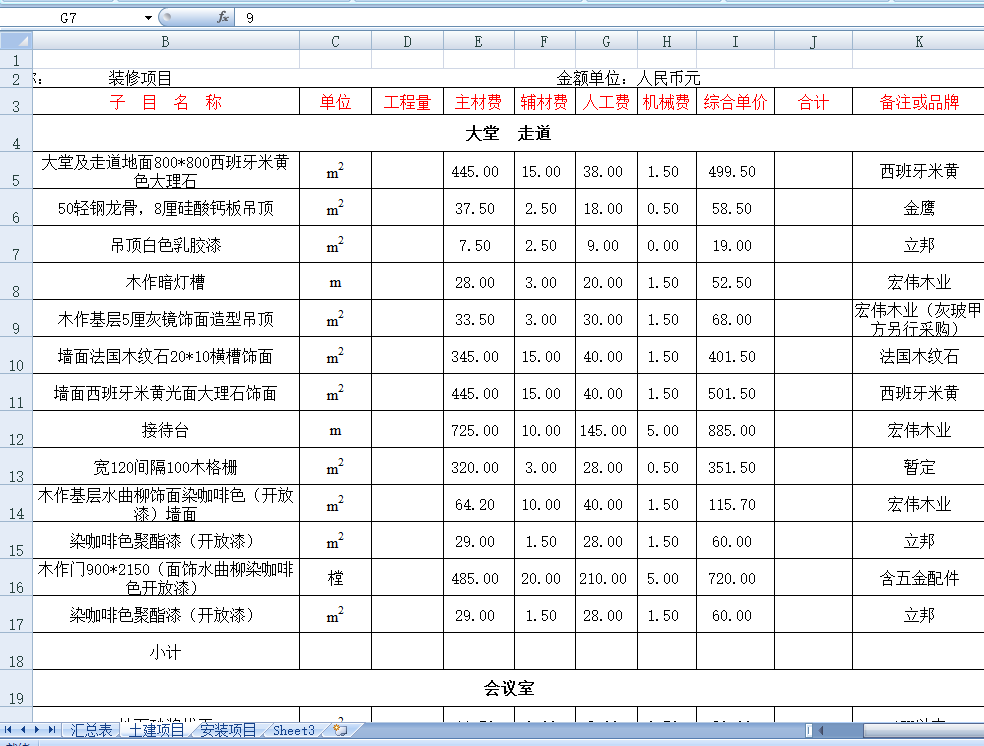The height and width of the screenshot is (746, 984).
Task: Select the cell 墙面法国木纹石20*10横槽饰面
Action: click(x=166, y=356)
